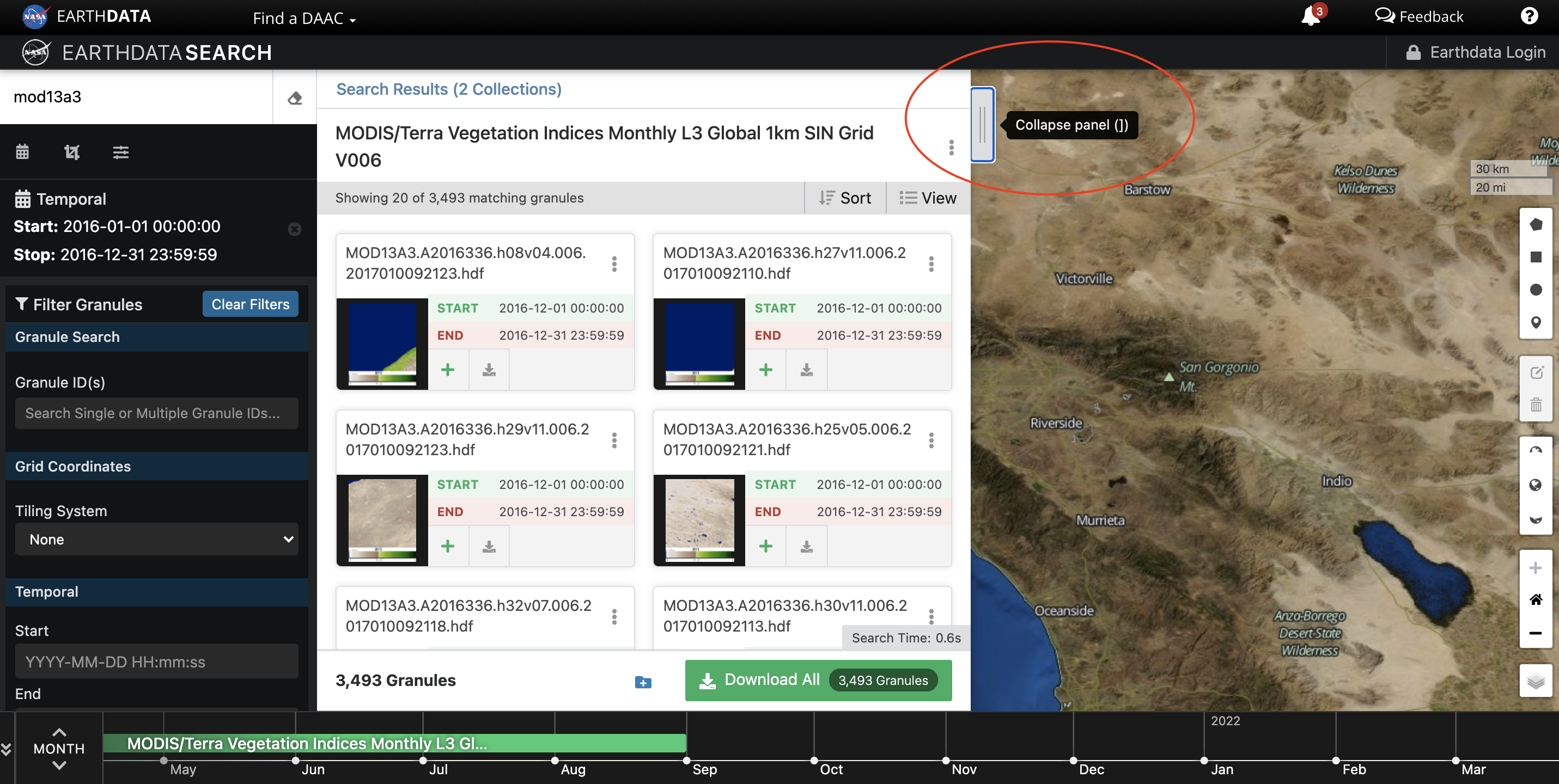The height and width of the screenshot is (784, 1559).
Task: Increase the timeline zoom level above MONTH
Action: [59, 732]
